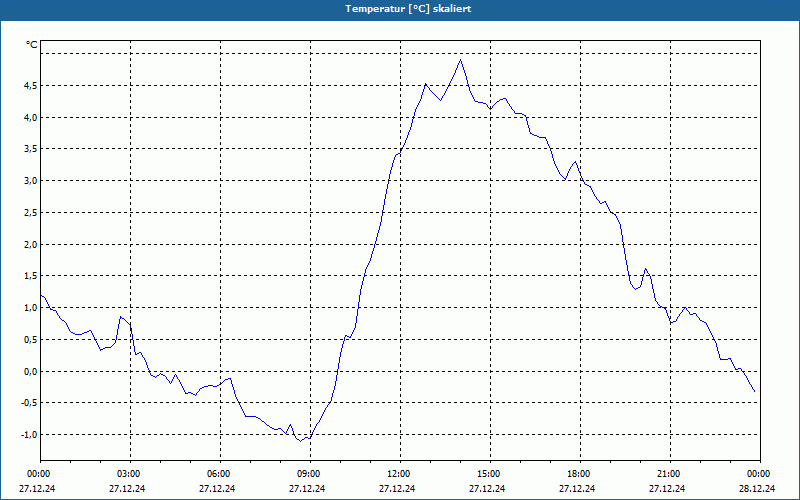This screenshot has height=500, width=800.
Task: Click the curve's starting point at midnight 27.12.24
Action: [x=41, y=295]
